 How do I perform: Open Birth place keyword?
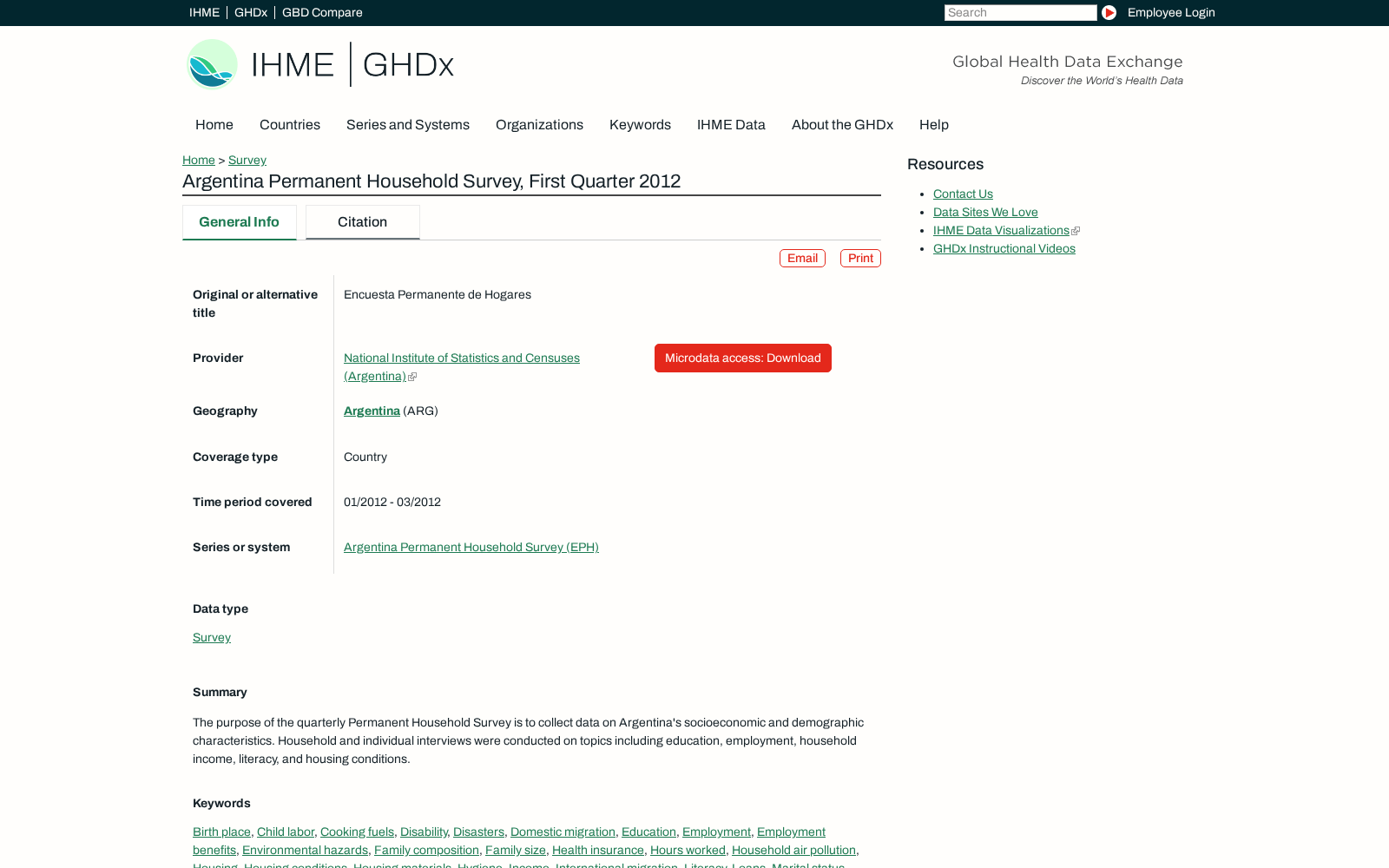[221, 832]
